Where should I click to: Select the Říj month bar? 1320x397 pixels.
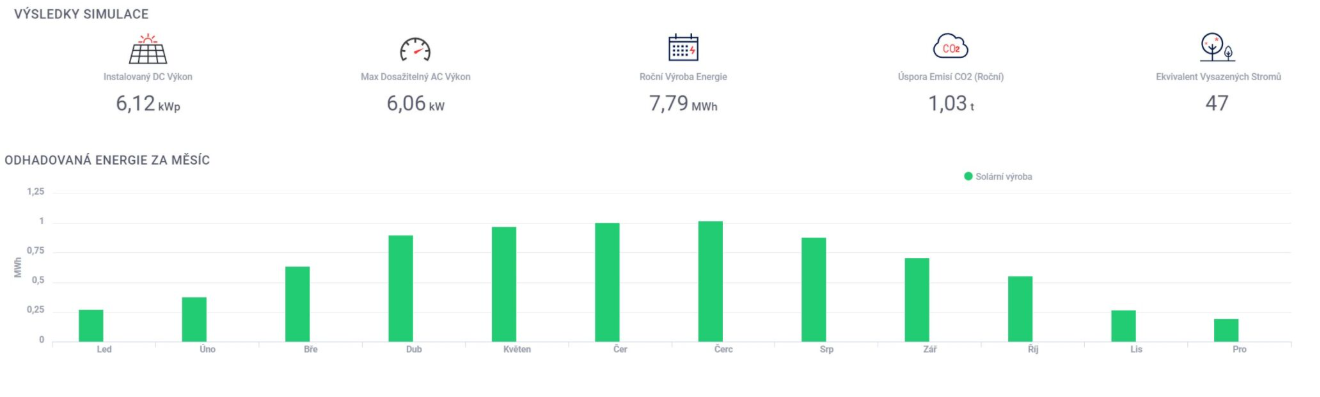pos(1020,309)
